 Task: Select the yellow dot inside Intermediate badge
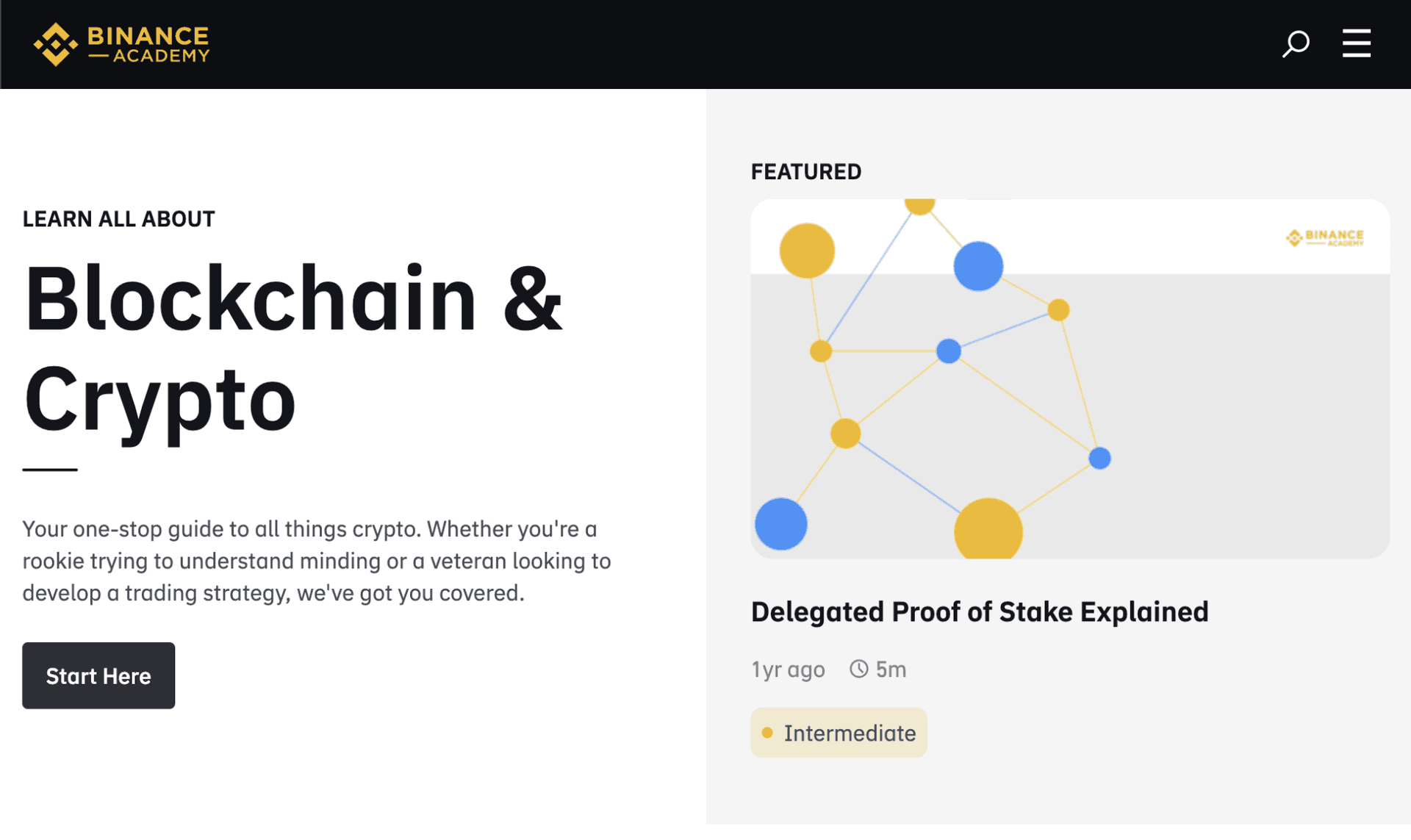pos(768,732)
